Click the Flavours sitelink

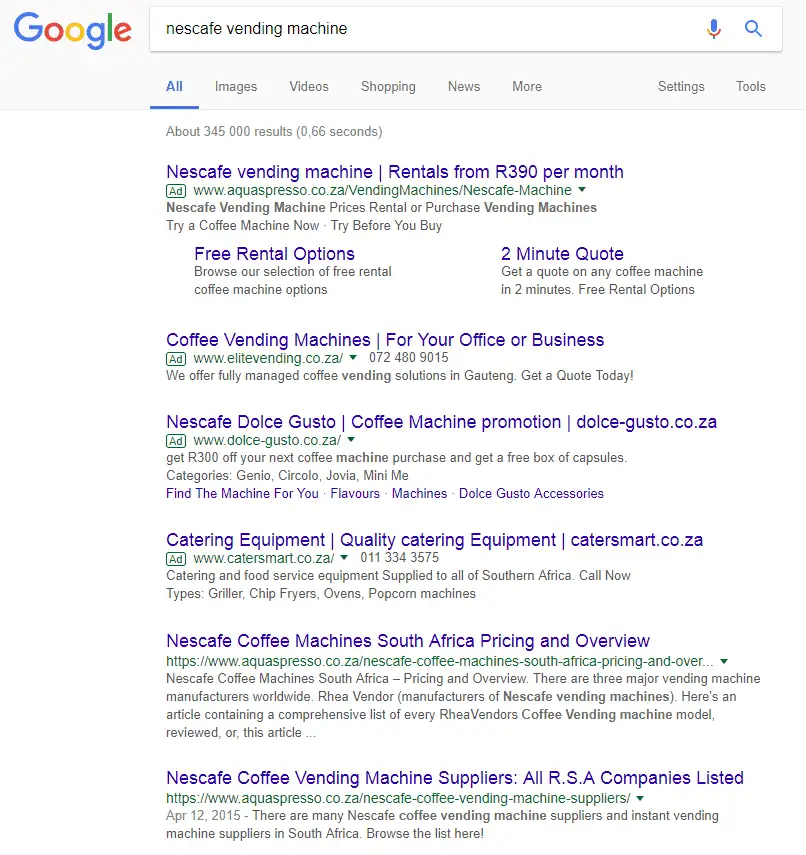[355, 493]
